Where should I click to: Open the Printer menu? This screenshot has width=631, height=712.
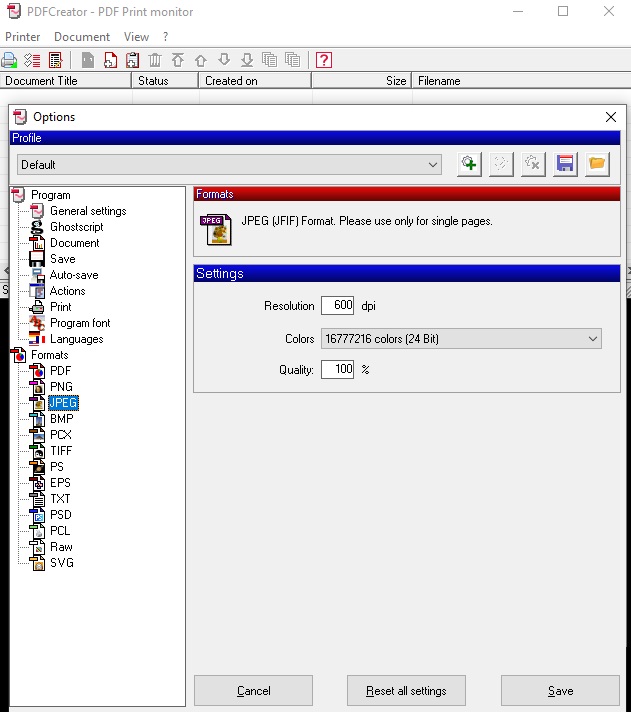point(23,37)
